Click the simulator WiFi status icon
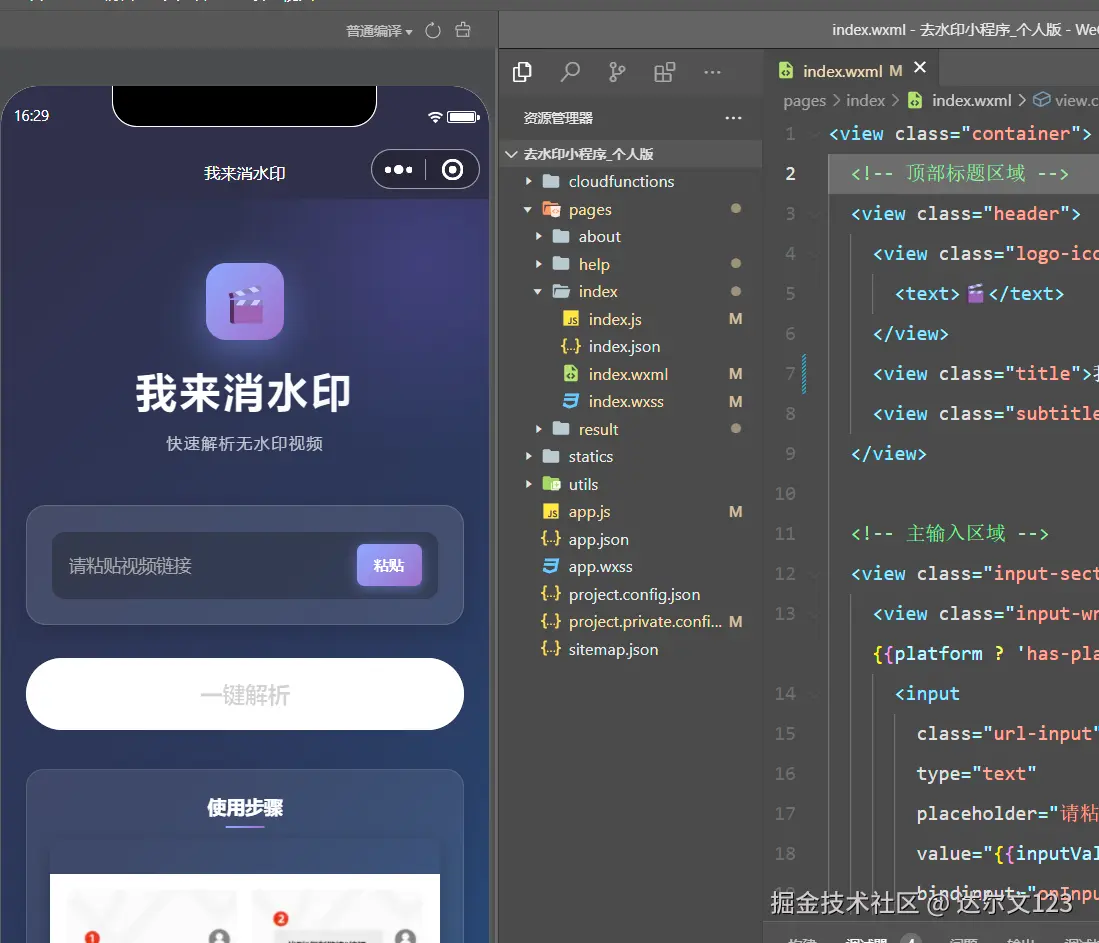This screenshot has height=943, width=1099. (x=435, y=116)
